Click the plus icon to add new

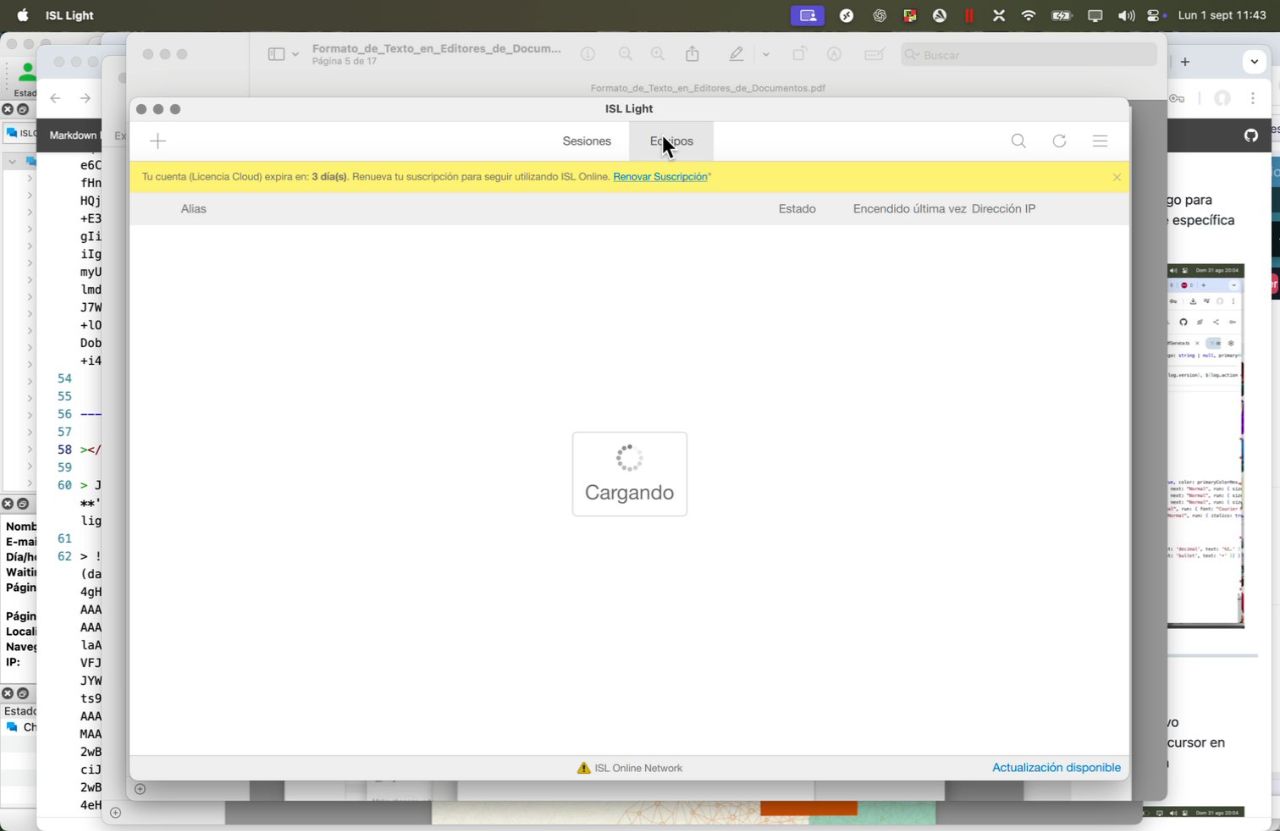click(x=158, y=141)
